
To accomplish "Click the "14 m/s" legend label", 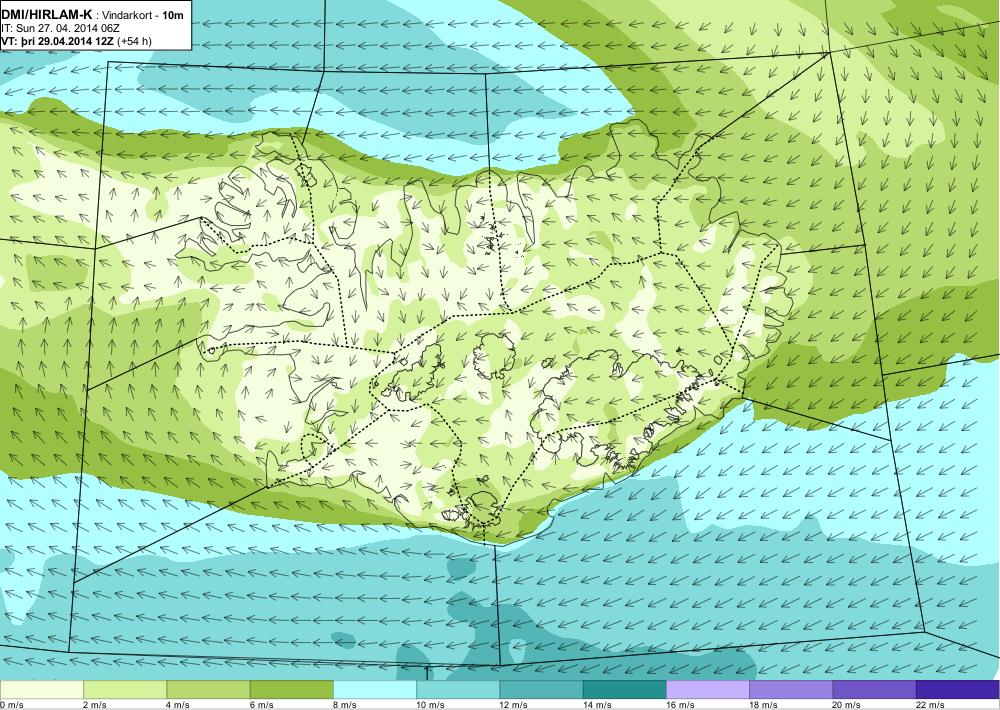I will click(597, 705).
